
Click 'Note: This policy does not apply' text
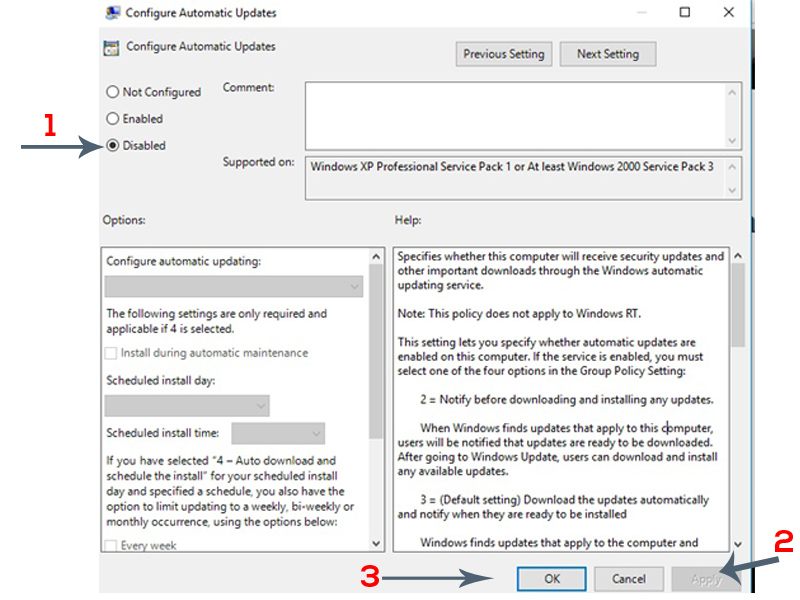tap(519, 313)
